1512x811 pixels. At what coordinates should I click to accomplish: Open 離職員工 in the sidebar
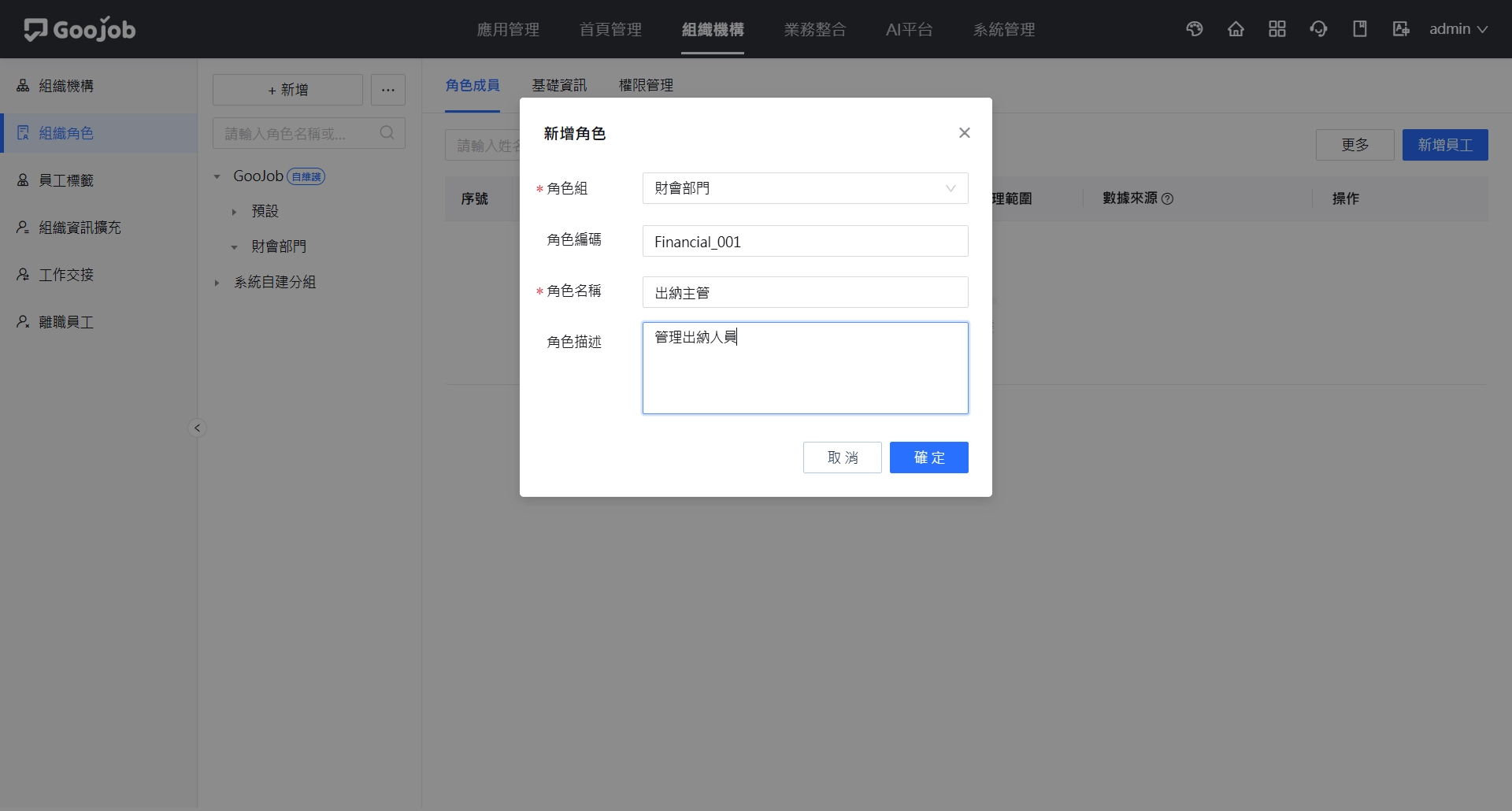(x=98, y=322)
